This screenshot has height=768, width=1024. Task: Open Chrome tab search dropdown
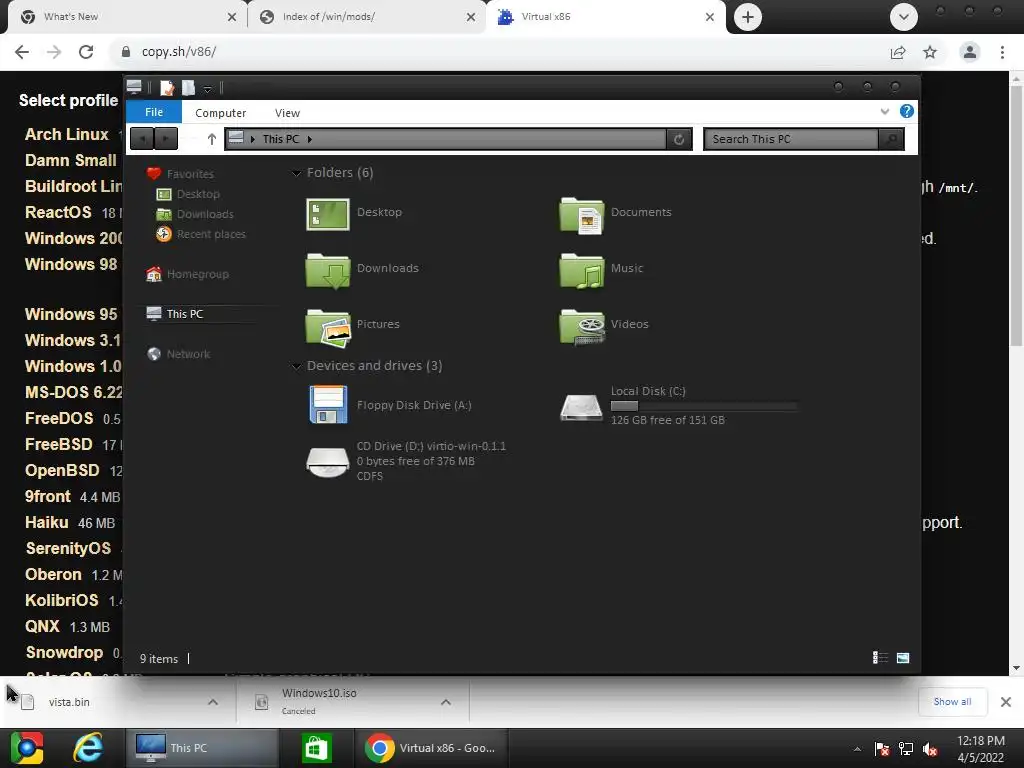904,17
